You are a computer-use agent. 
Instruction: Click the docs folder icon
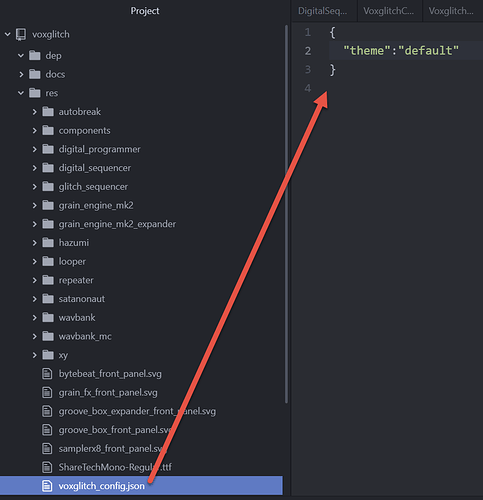click(x=35, y=74)
